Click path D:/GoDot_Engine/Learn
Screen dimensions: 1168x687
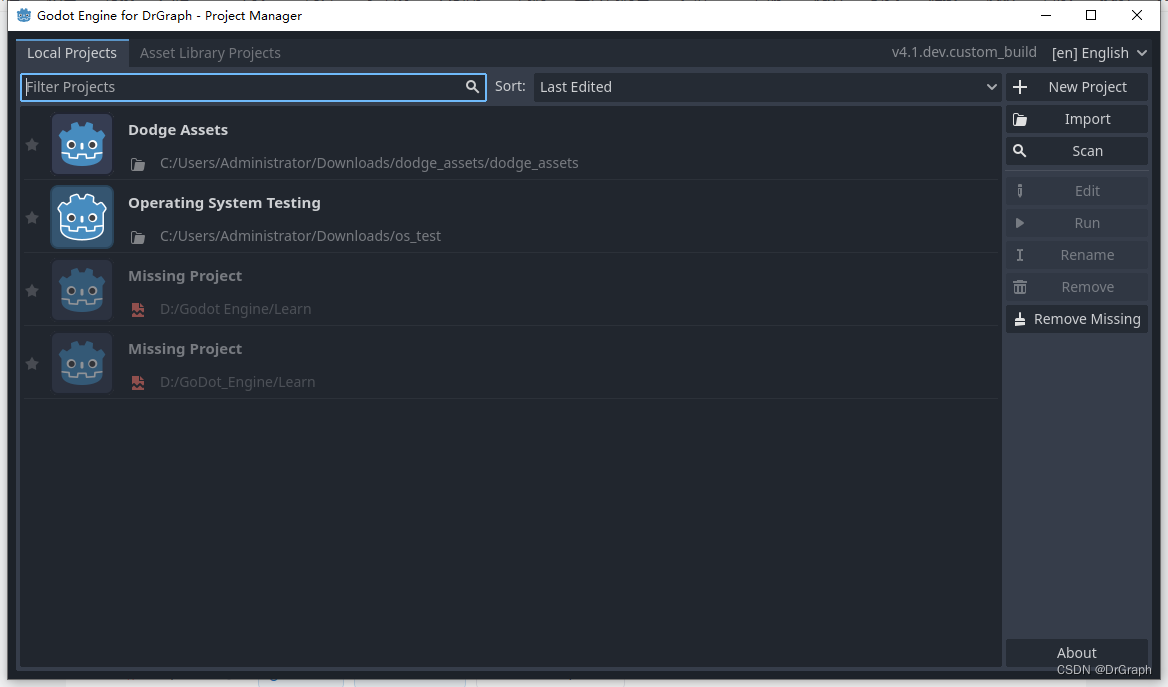(238, 382)
